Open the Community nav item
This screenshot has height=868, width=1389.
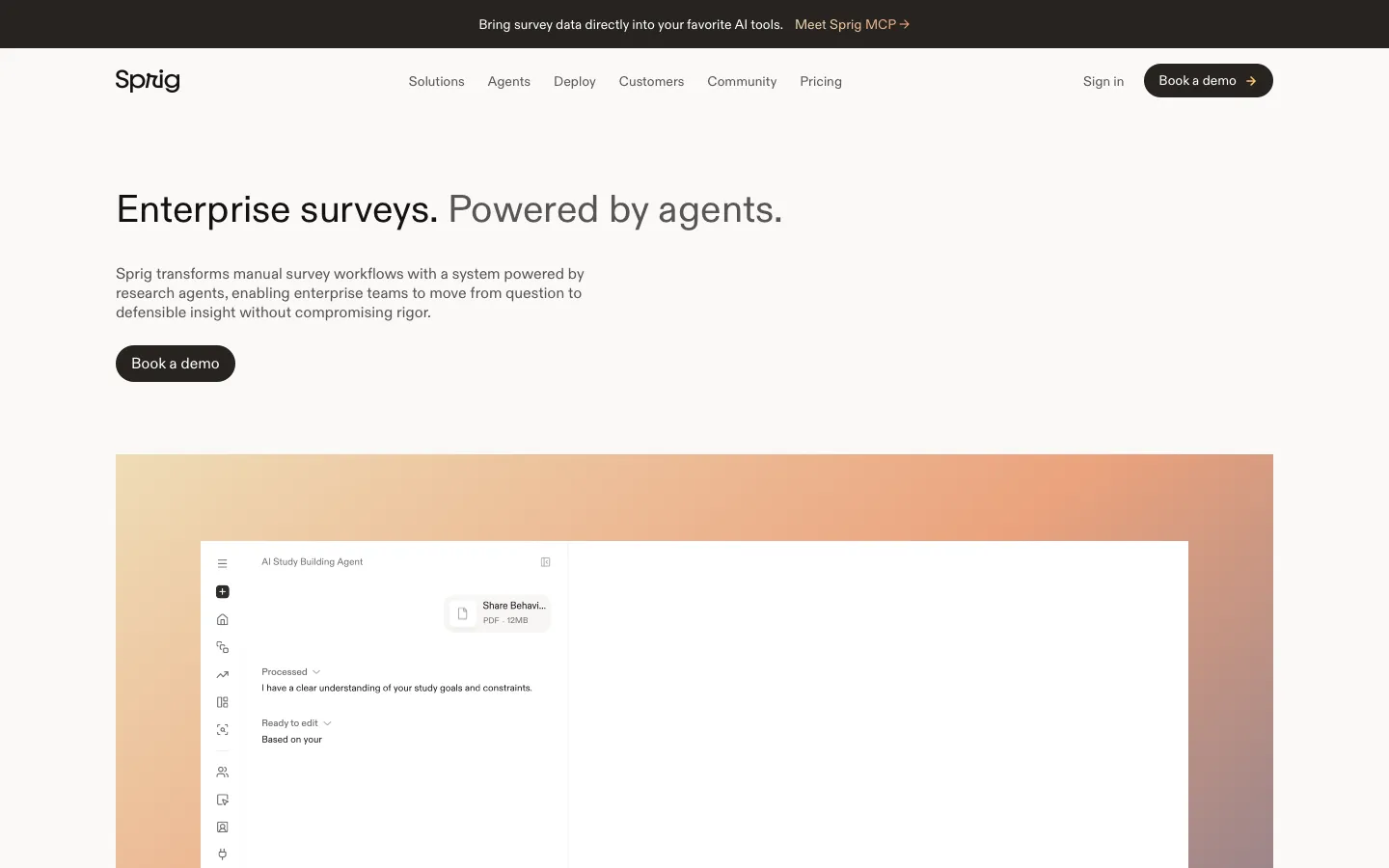[x=742, y=82]
